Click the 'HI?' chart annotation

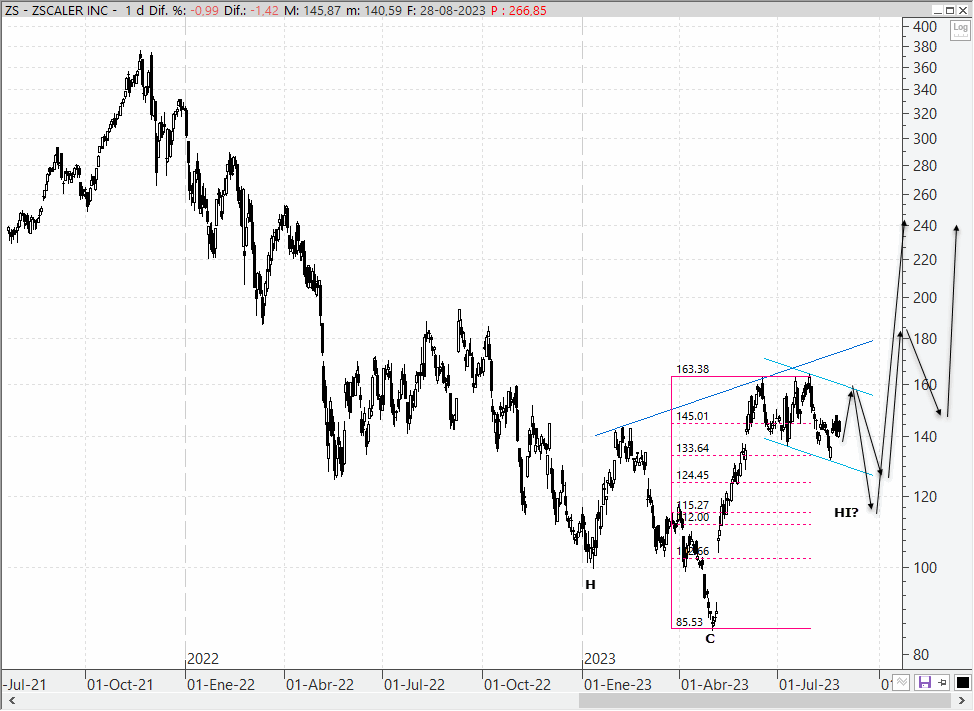click(846, 512)
